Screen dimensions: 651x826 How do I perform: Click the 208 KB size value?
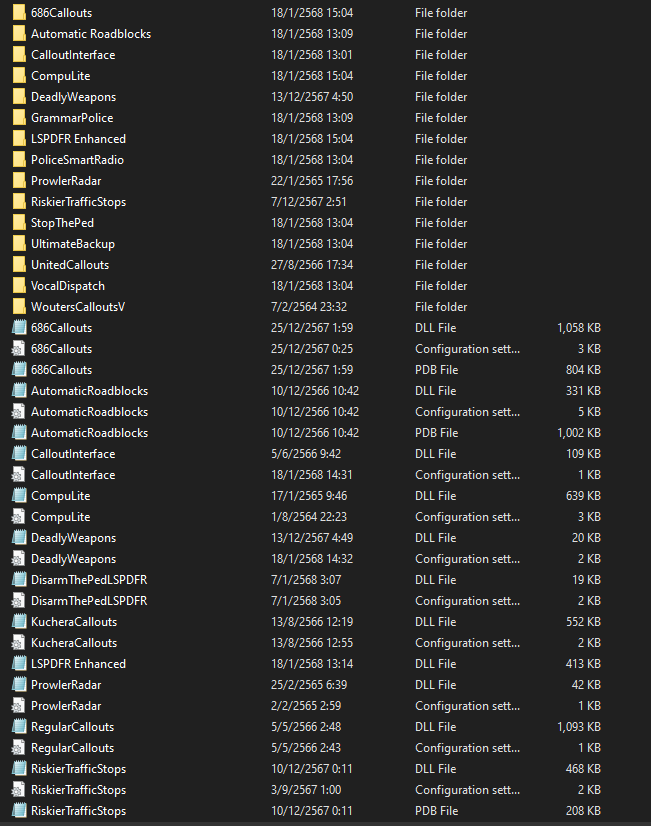(583, 811)
